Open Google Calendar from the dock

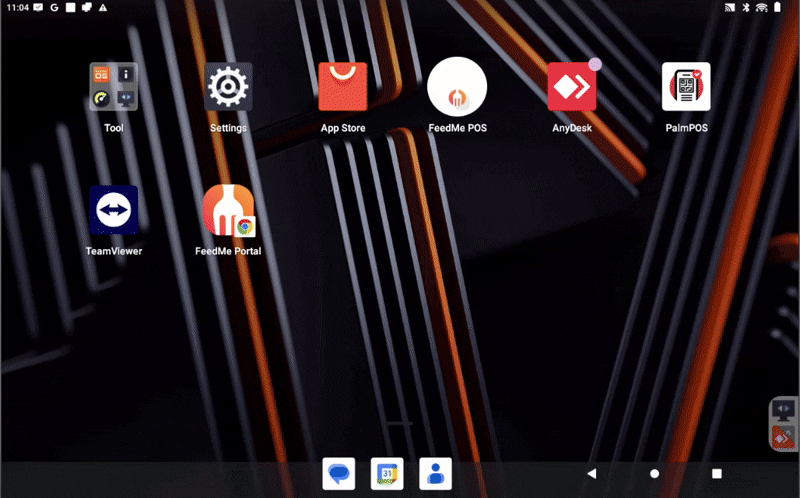387,473
